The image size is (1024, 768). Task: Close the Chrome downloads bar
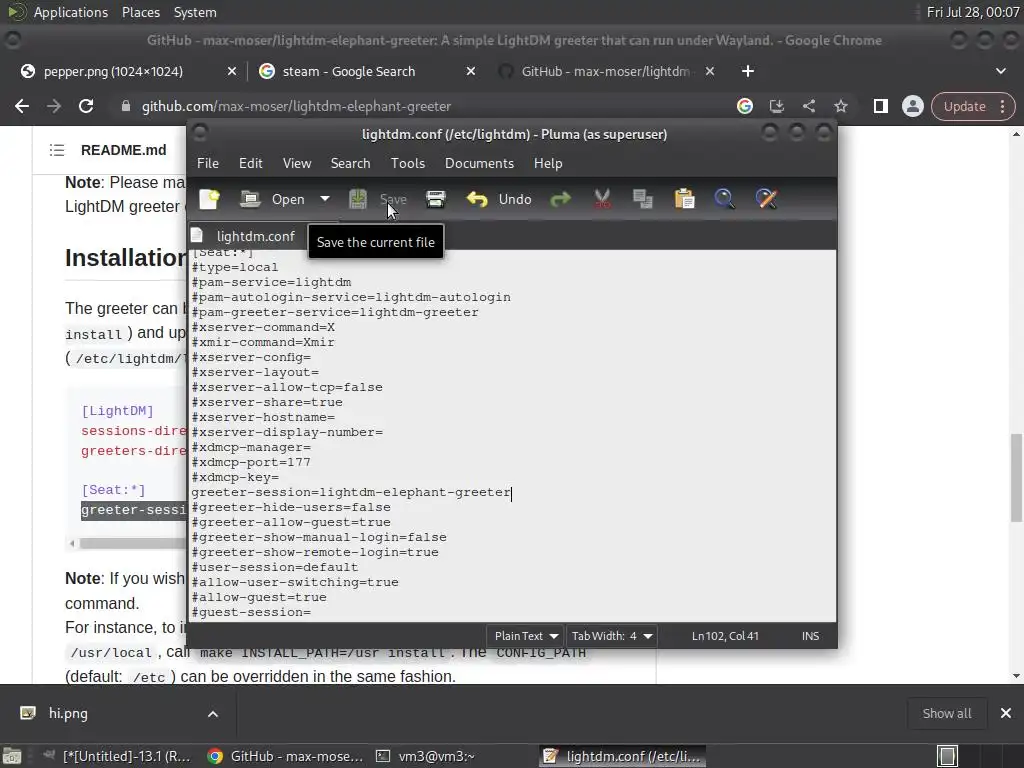[x=1006, y=714]
